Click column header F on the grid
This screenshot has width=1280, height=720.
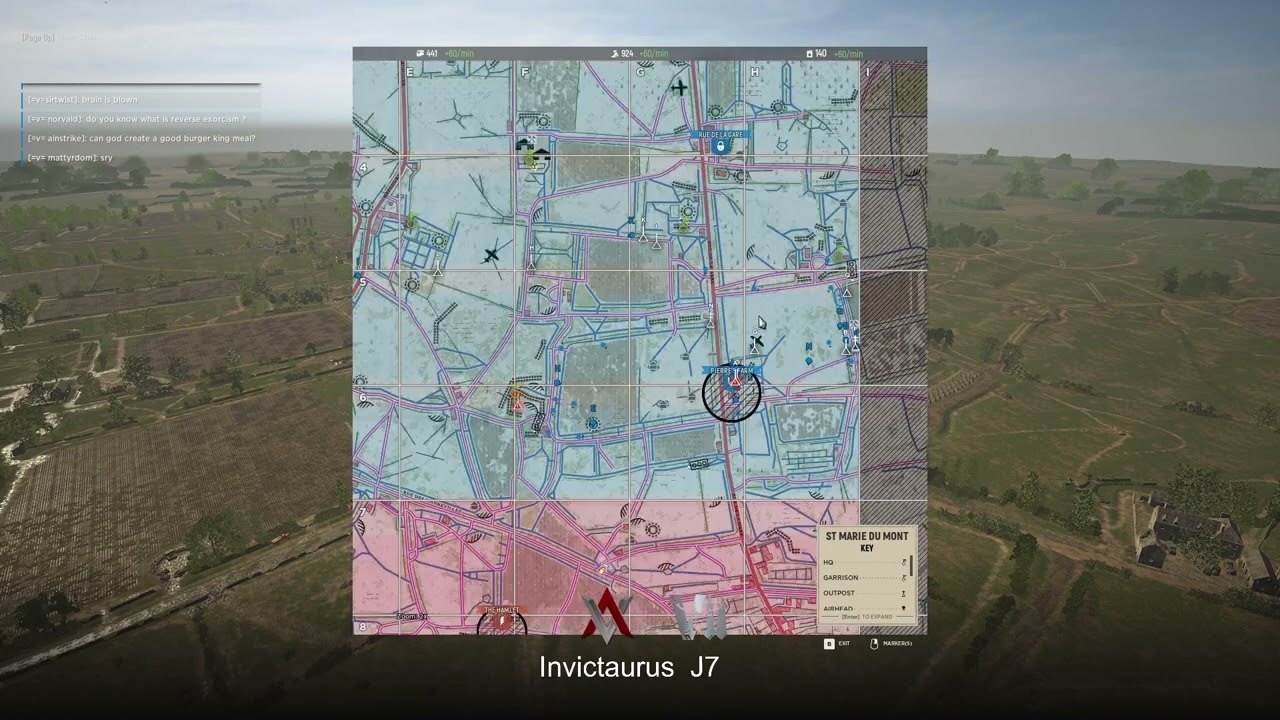pos(525,71)
